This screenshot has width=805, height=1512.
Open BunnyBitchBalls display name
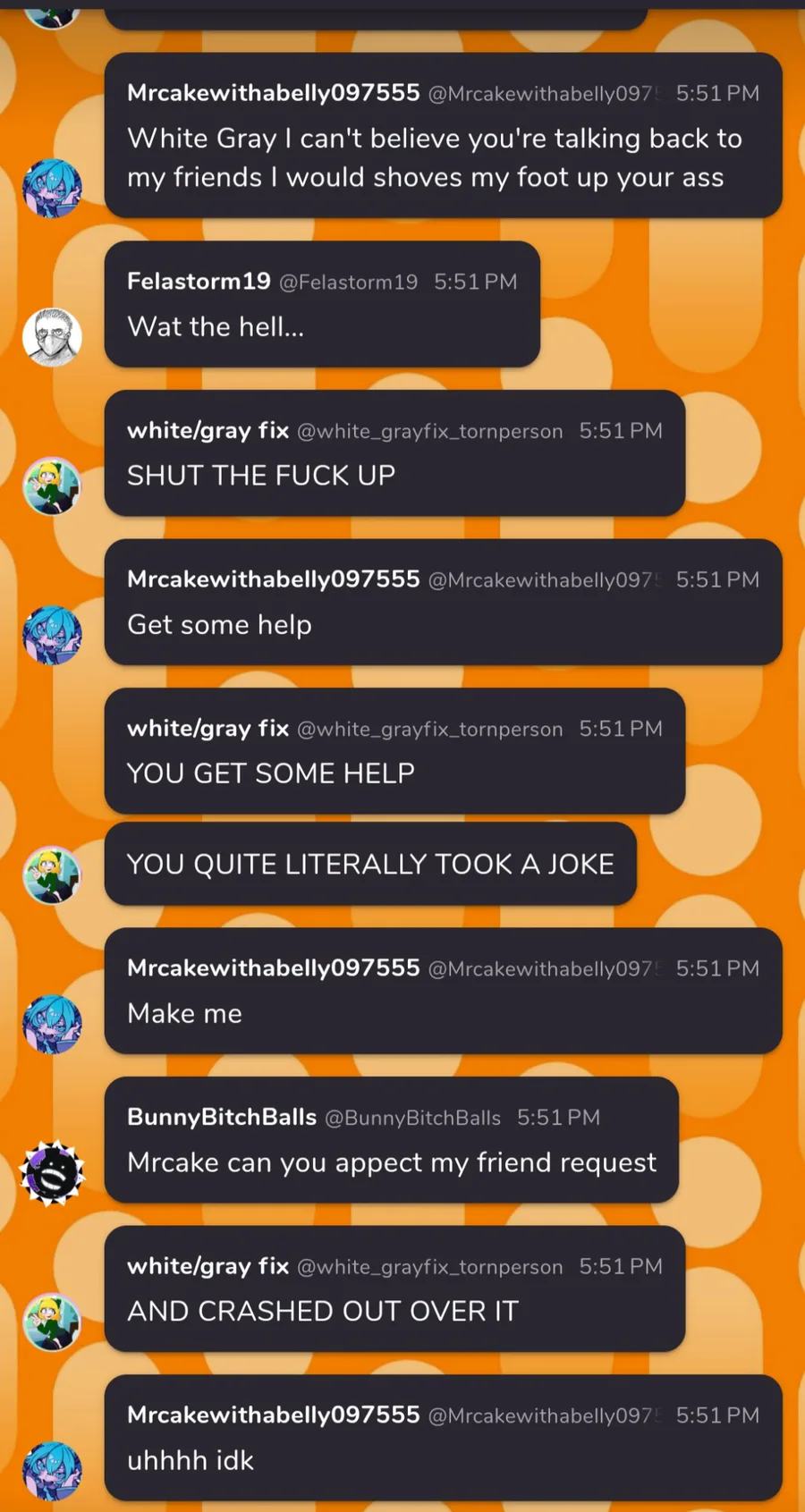click(x=222, y=1117)
